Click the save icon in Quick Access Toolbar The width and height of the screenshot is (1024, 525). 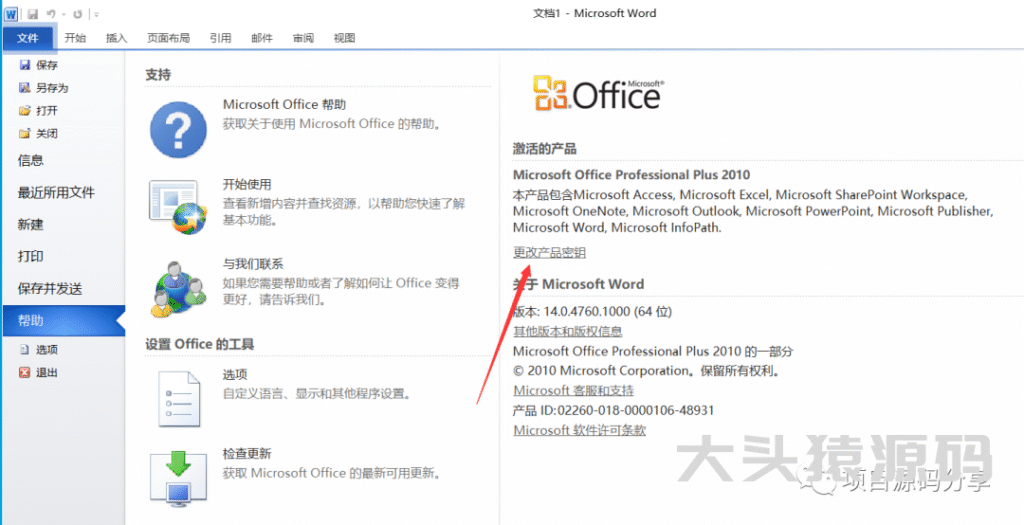click(x=33, y=13)
